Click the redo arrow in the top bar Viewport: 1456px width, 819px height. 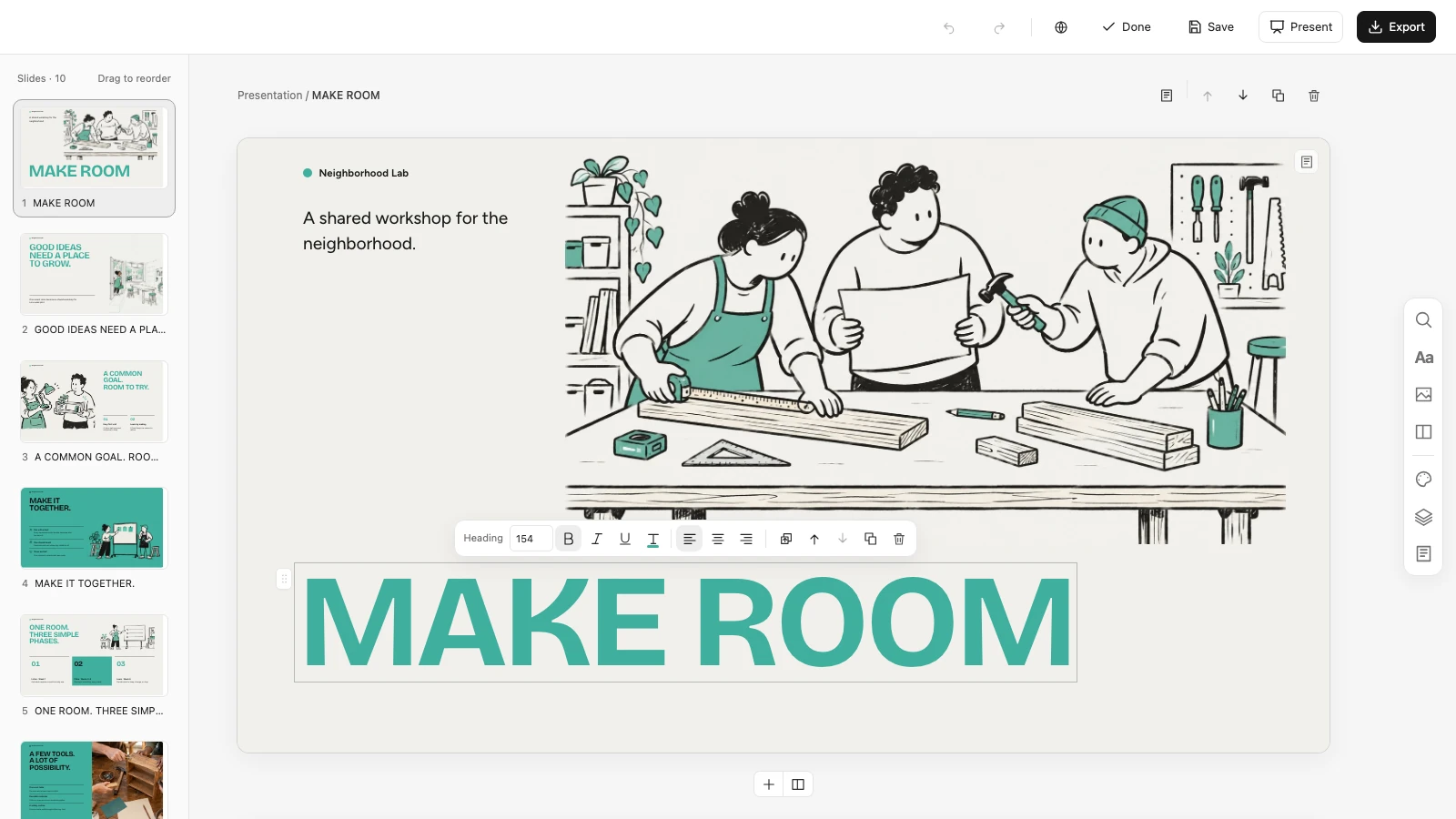(999, 27)
